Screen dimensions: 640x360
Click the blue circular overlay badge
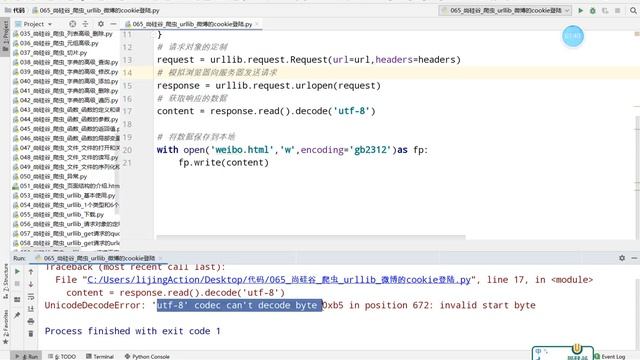coord(573,36)
